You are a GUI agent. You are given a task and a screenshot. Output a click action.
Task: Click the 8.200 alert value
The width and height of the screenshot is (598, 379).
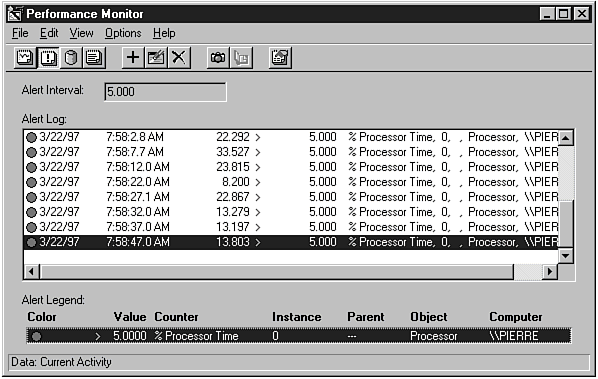click(x=236, y=182)
